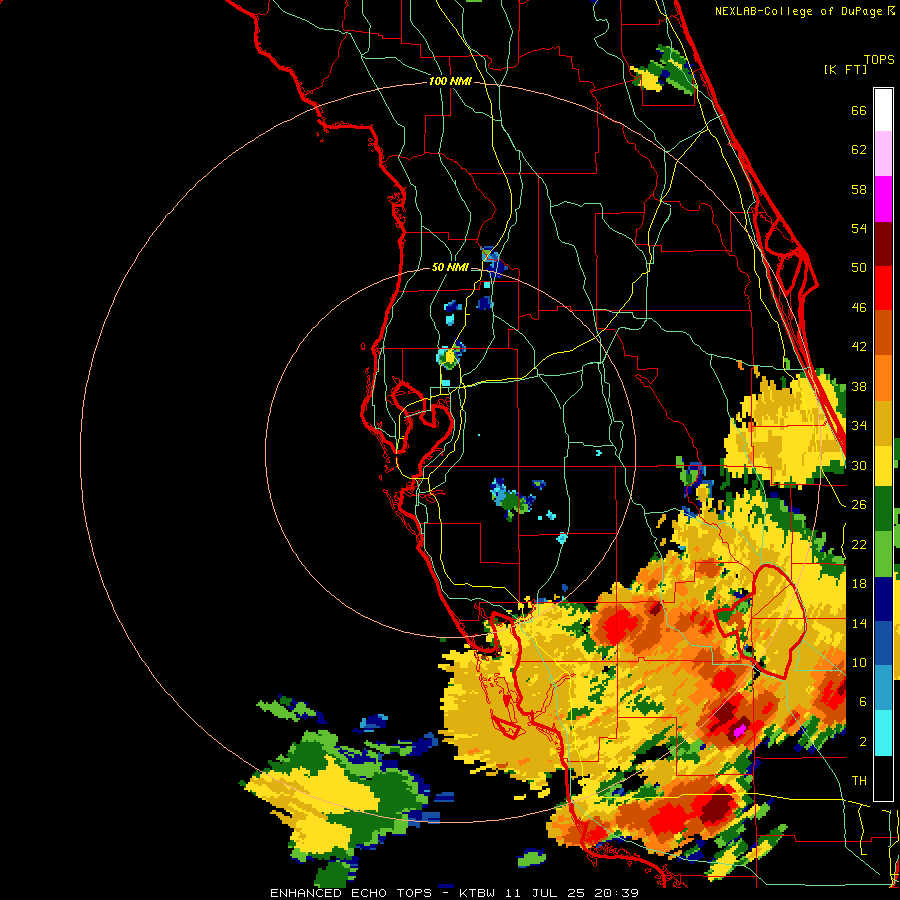Click the legend value 10
Image resolution: width=900 pixels, height=900 pixels.
tap(859, 662)
